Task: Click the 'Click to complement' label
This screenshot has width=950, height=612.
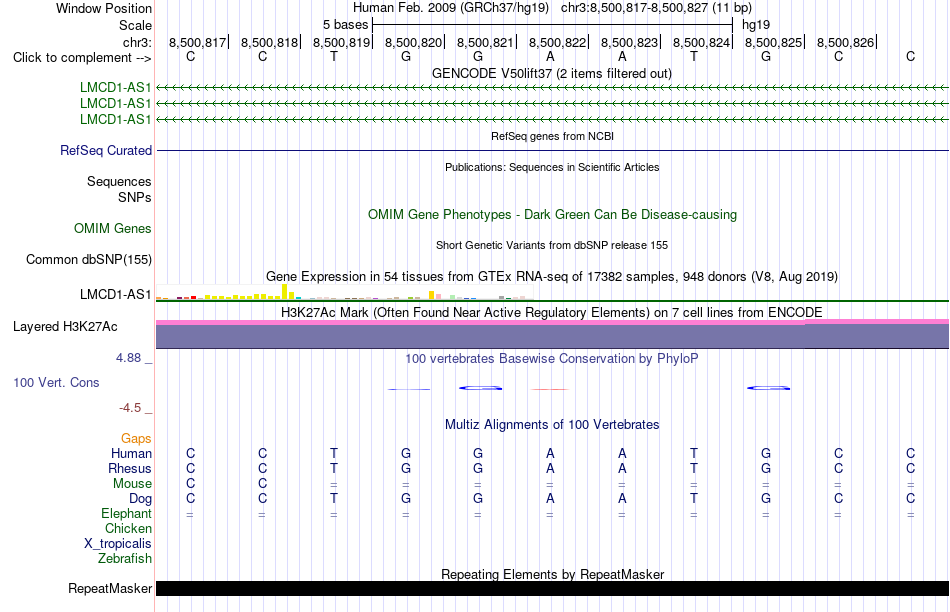Action: point(82,58)
